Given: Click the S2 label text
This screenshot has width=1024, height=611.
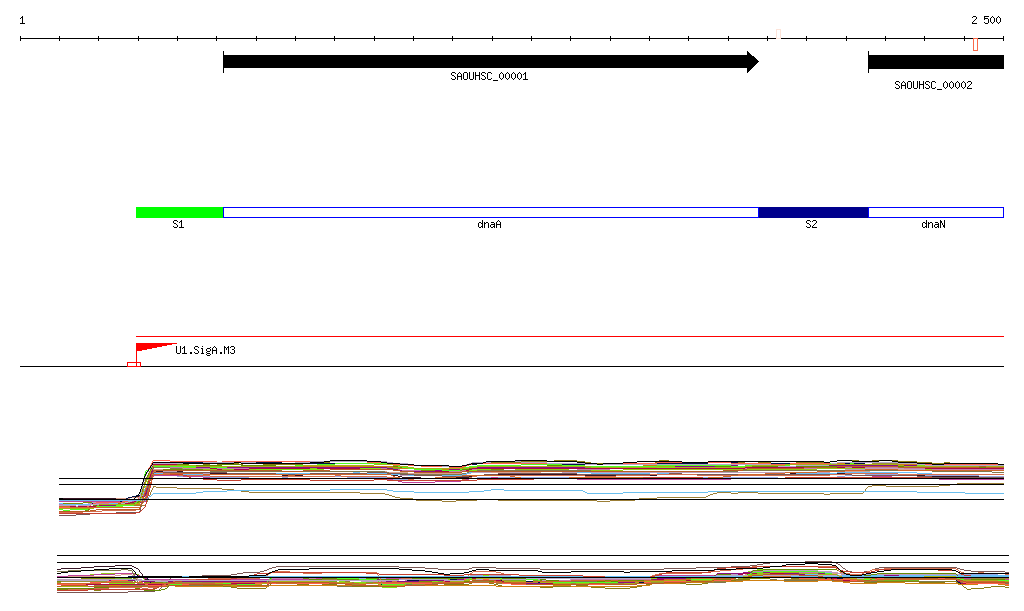Looking at the screenshot, I should pyautogui.click(x=811, y=226).
